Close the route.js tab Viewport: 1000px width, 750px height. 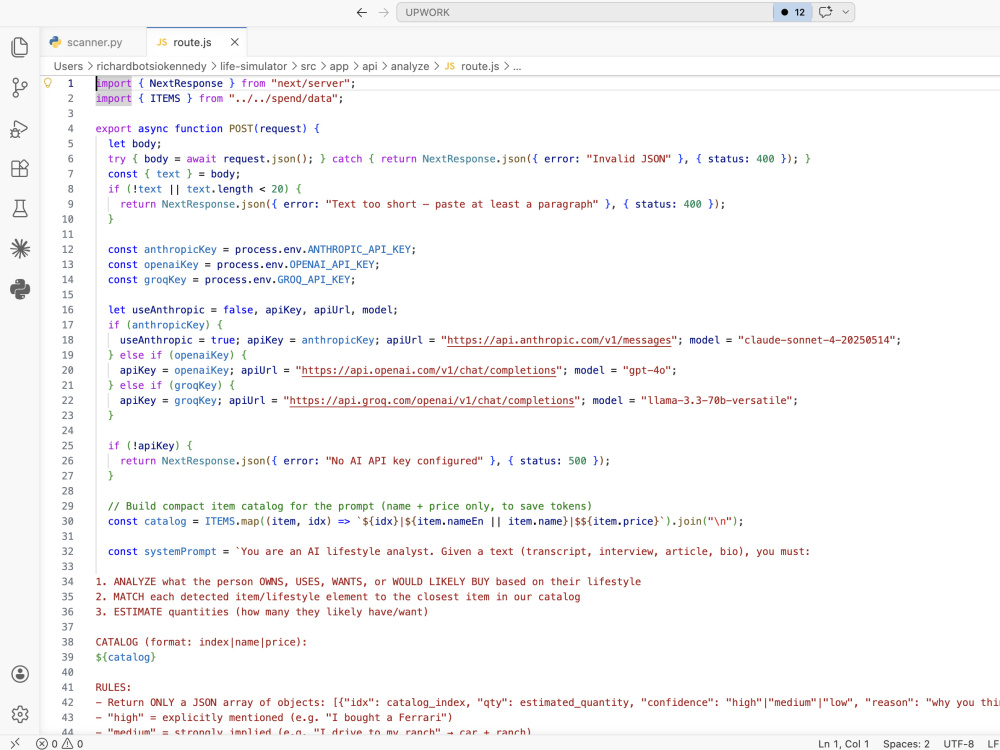point(235,42)
